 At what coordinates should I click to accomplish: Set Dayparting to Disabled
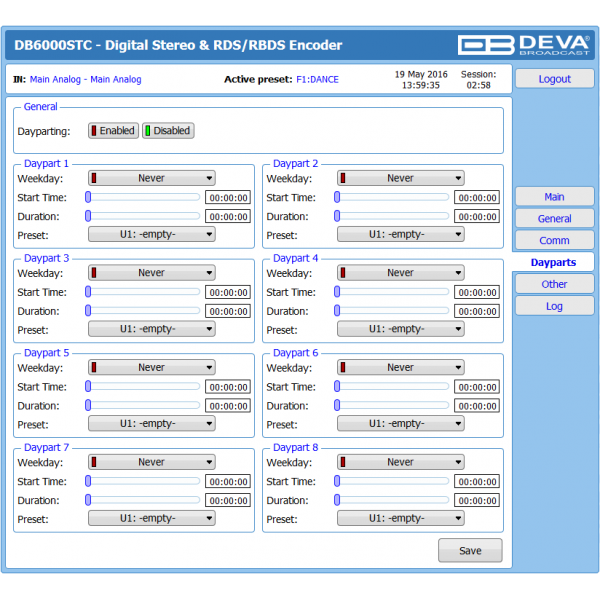[x=168, y=131]
